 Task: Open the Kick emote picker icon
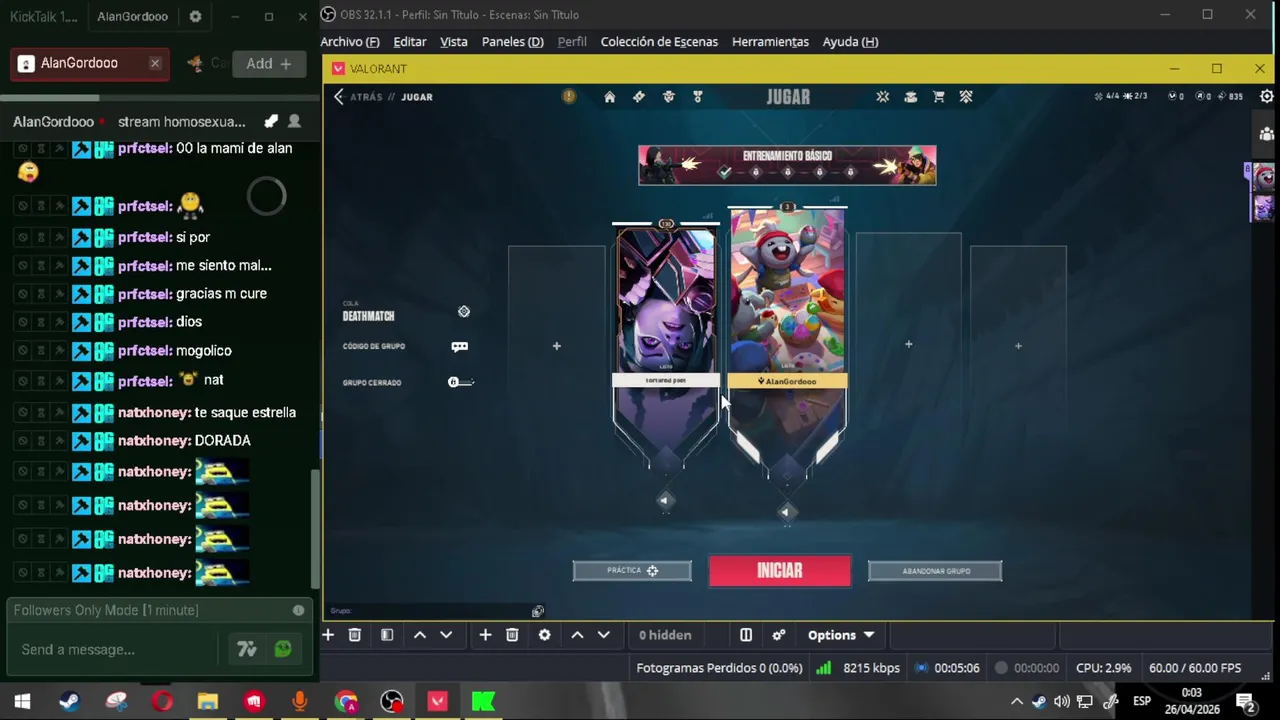click(283, 650)
